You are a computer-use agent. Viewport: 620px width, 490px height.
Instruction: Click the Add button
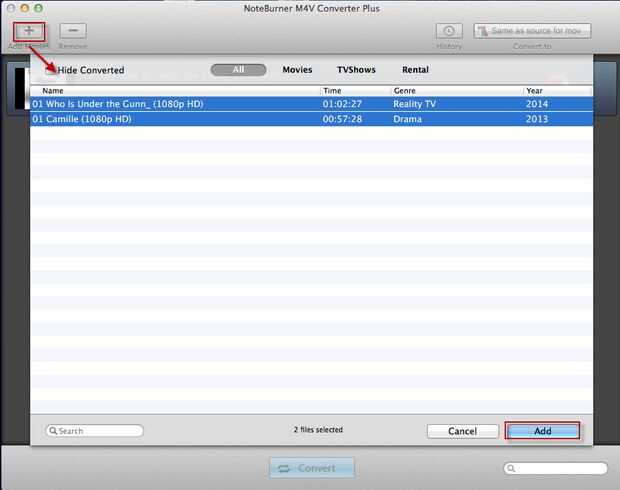tap(542, 431)
